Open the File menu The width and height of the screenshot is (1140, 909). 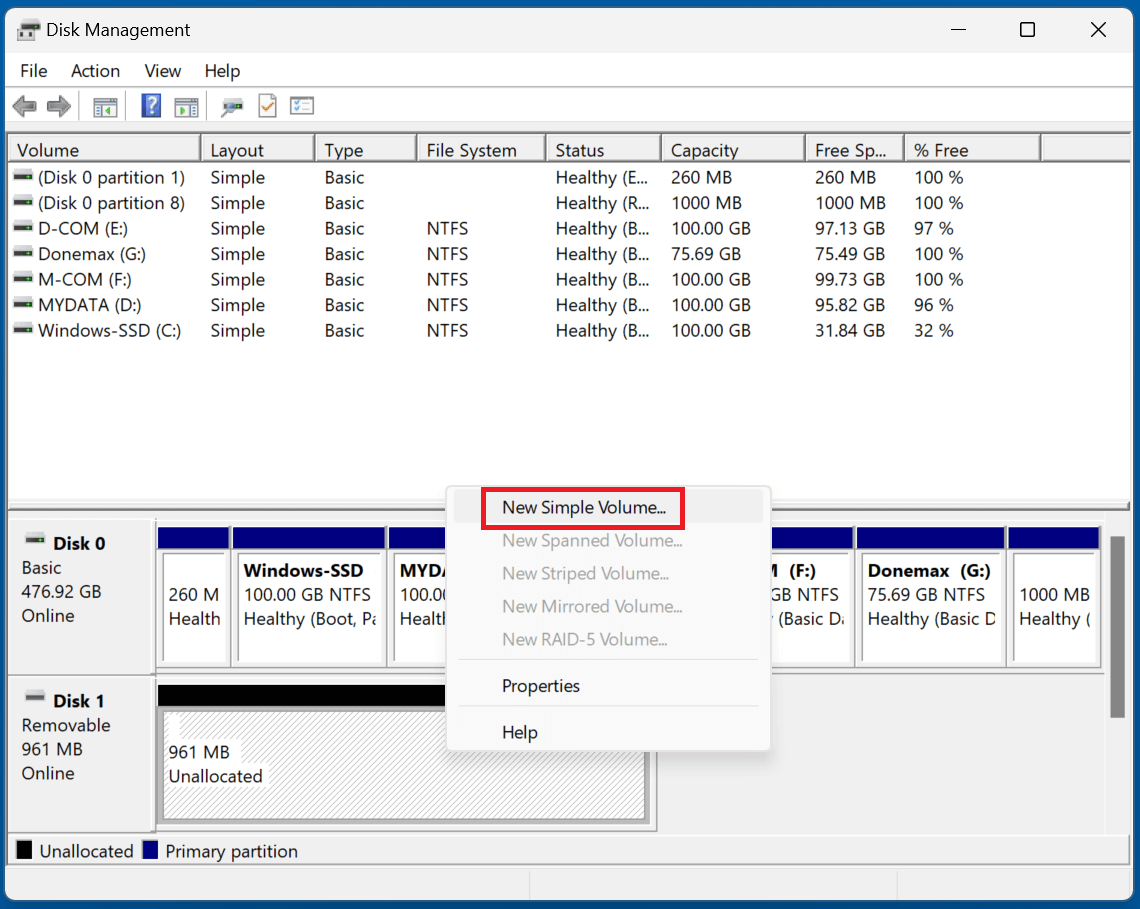click(x=33, y=71)
